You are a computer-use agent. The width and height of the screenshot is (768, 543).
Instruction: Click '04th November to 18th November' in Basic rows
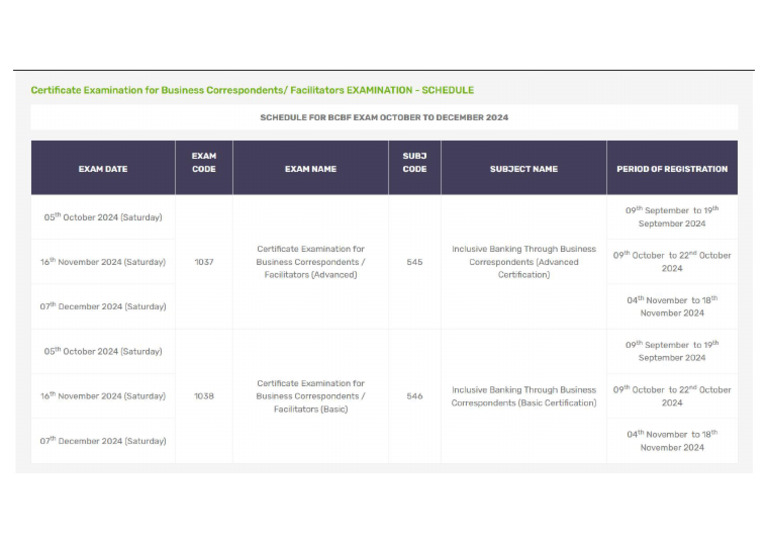tap(672, 441)
